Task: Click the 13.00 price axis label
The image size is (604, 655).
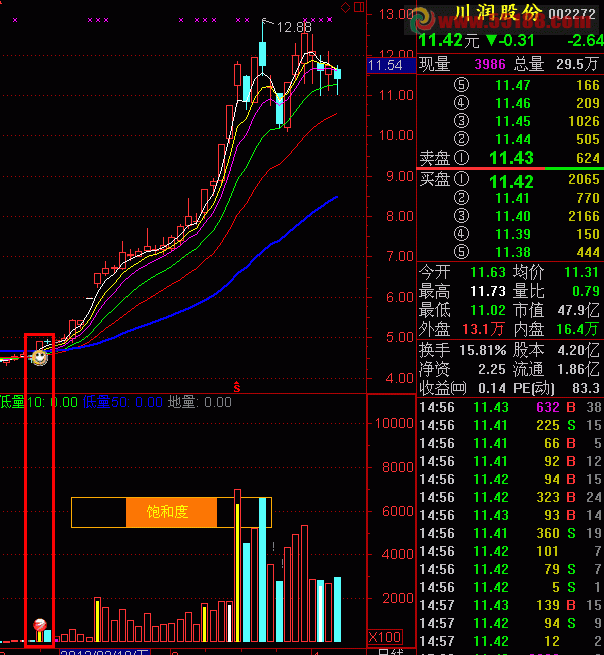Action: pos(396,14)
